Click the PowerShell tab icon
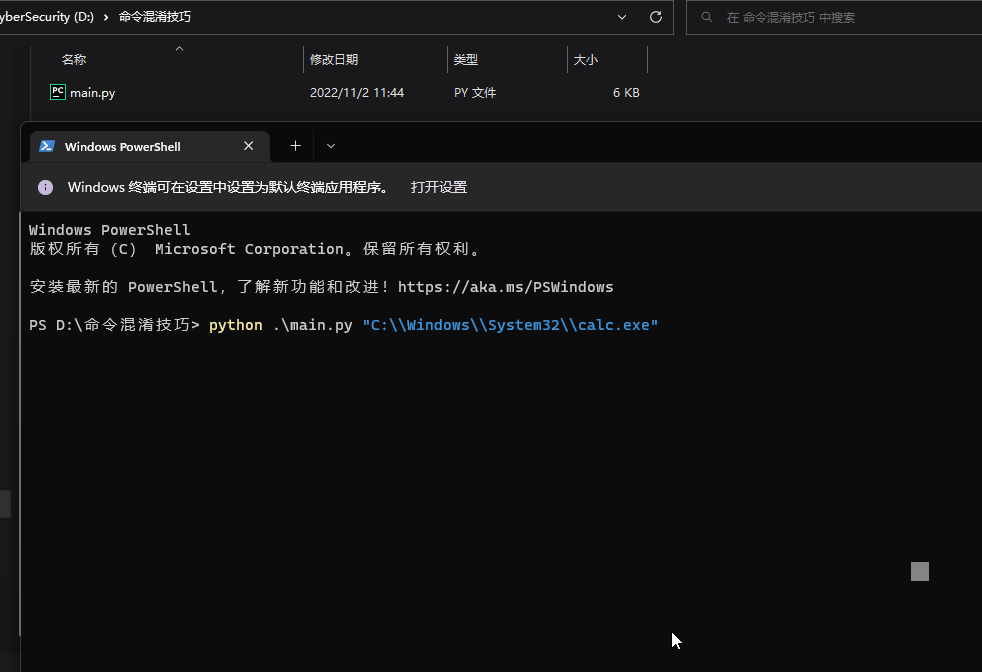The image size is (982, 672). [47, 146]
